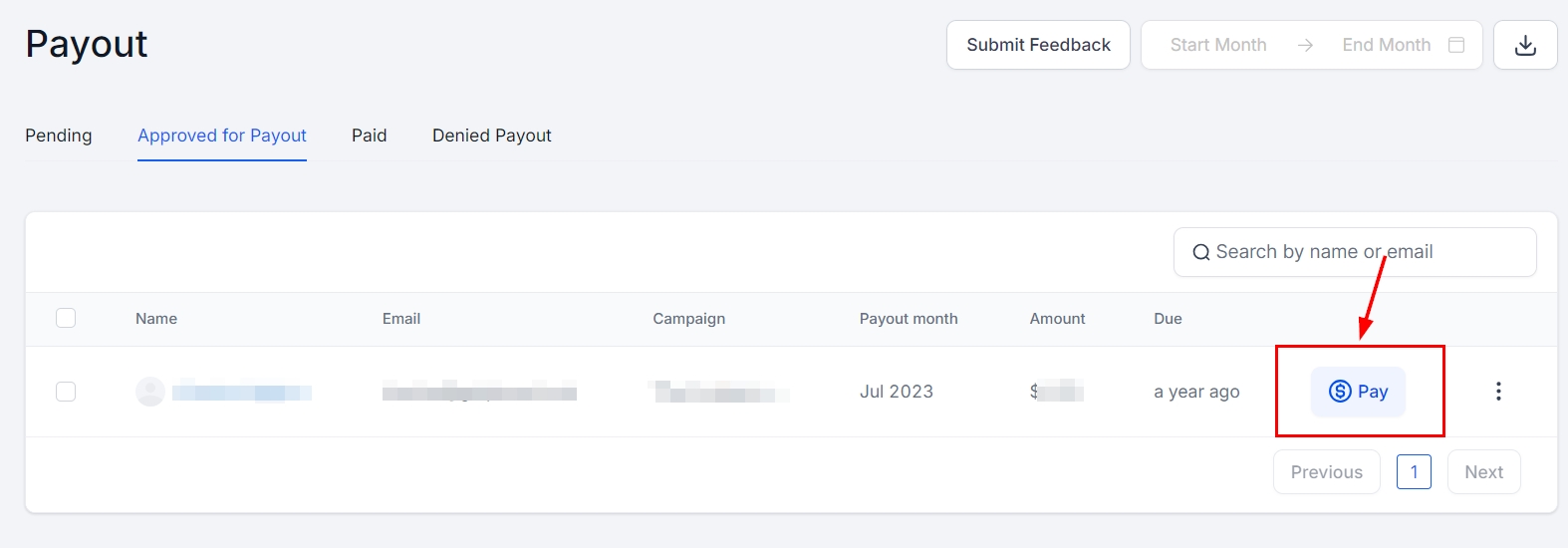Image resolution: width=1568 pixels, height=548 pixels.
Task: Go to the Denied Payout tab
Action: pyautogui.click(x=491, y=136)
